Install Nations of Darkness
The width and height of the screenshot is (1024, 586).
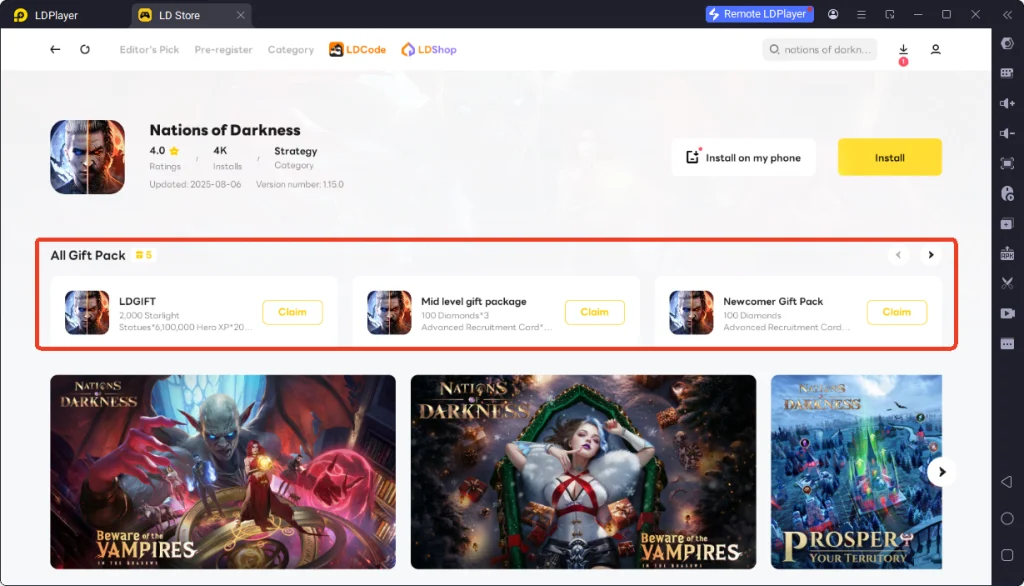point(889,157)
